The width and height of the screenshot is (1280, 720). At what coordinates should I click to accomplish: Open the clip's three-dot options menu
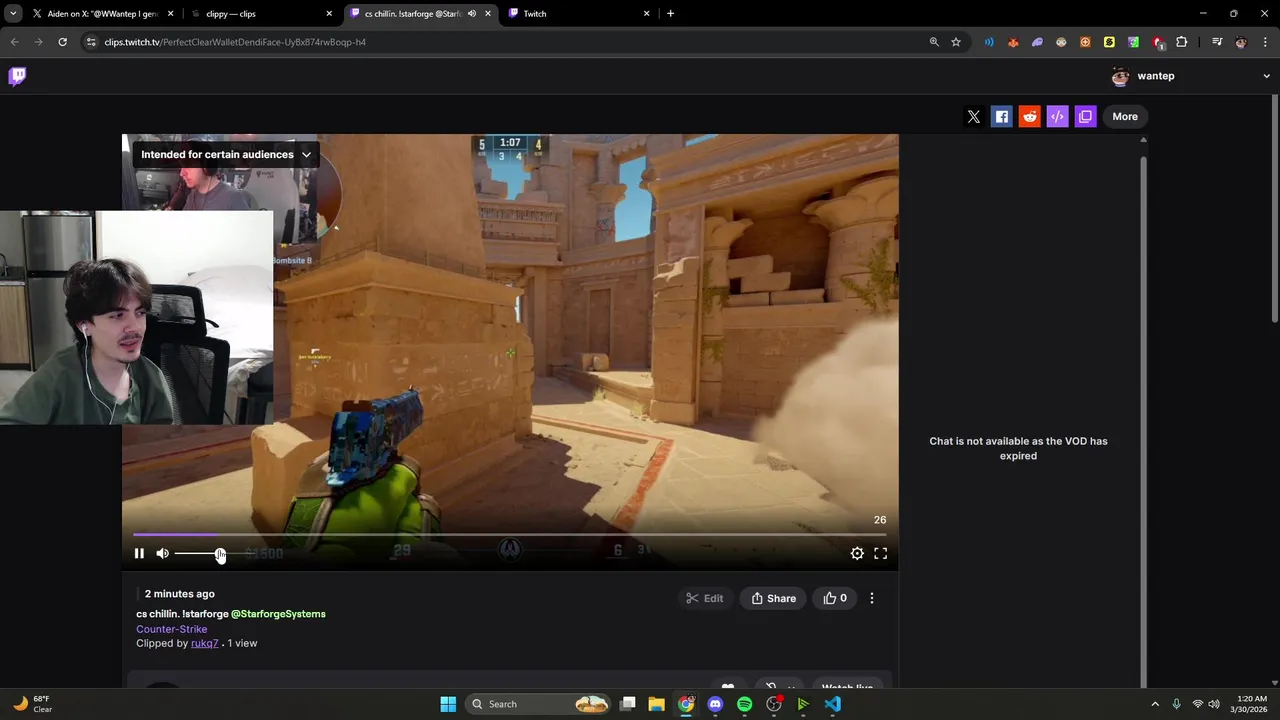pyautogui.click(x=872, y=598)
